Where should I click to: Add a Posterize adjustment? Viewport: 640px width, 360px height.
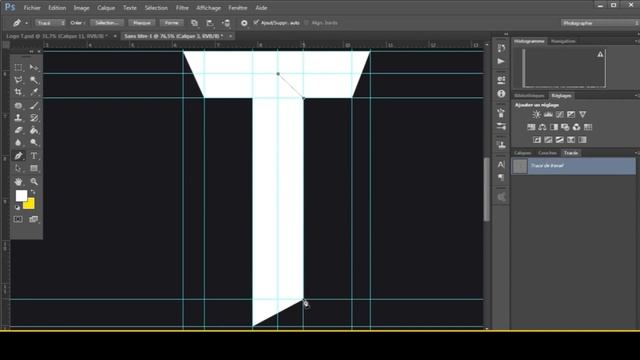coord(548,140)
